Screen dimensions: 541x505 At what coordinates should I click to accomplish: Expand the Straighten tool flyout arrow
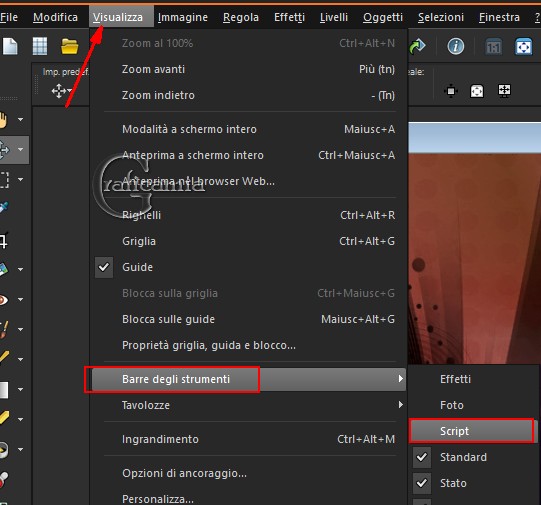coord(20,269)
